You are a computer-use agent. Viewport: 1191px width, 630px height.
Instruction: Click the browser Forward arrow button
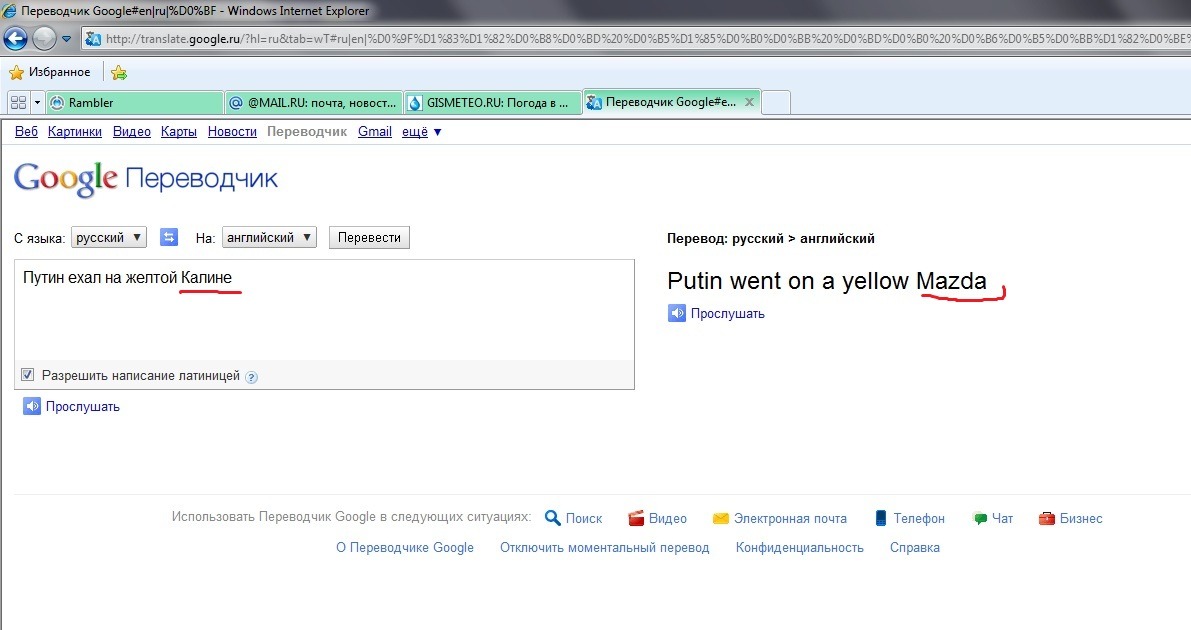pos(44,38)
